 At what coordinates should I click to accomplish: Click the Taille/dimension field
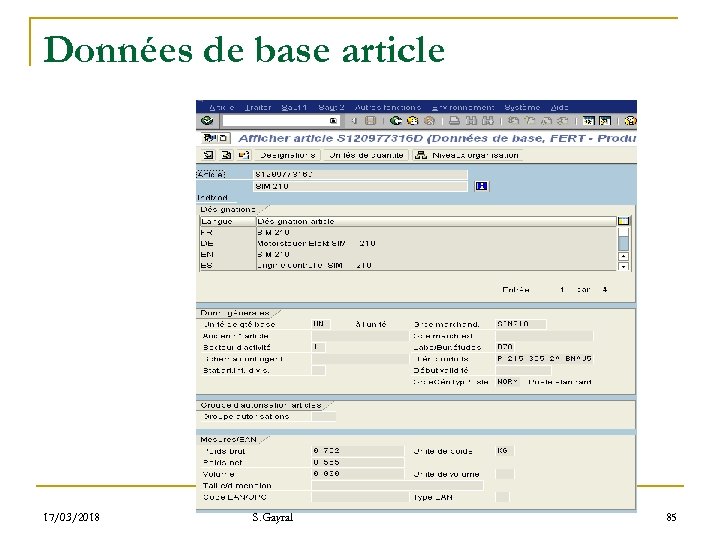[x=397, y=485]
